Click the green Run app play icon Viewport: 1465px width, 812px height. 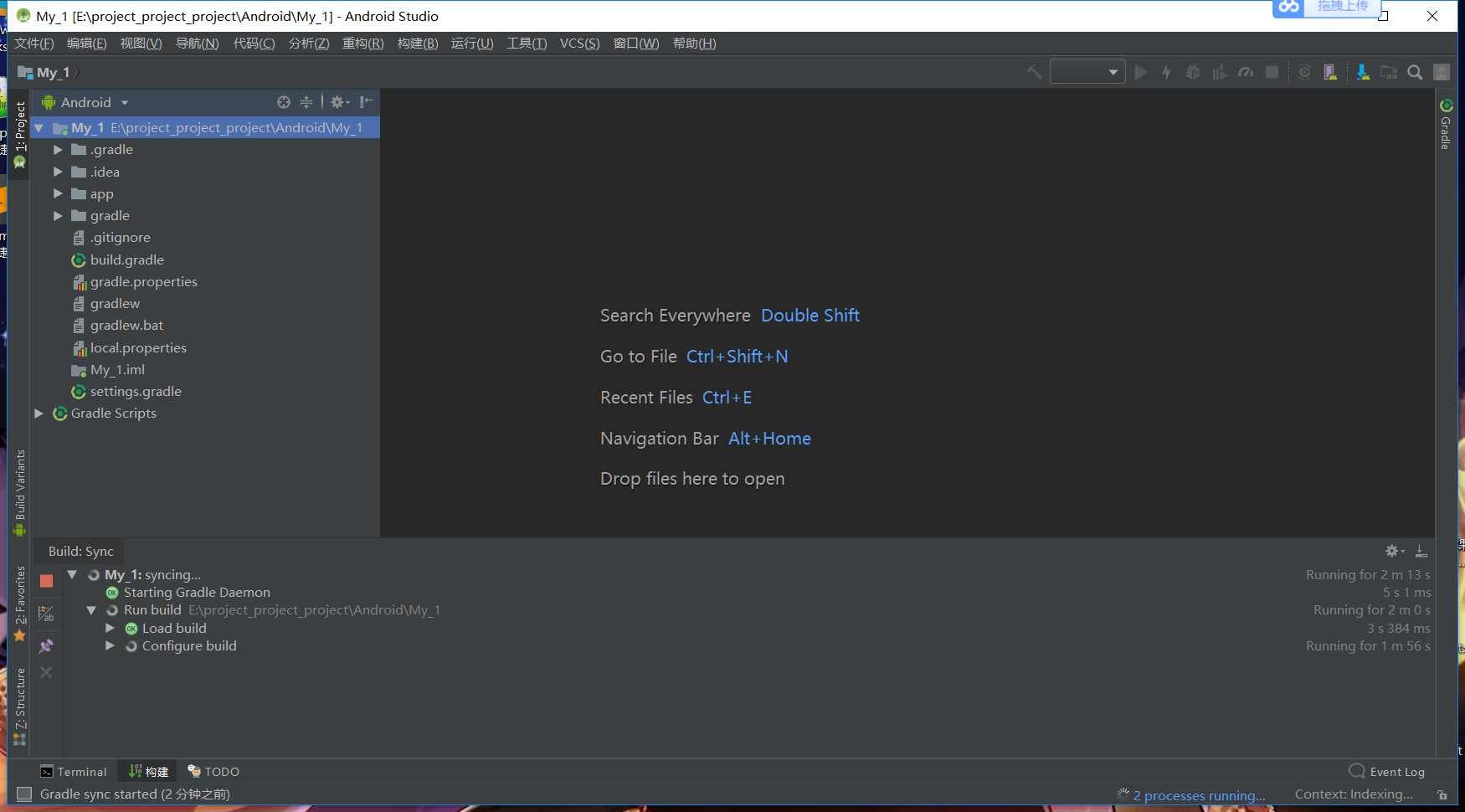1140,73
